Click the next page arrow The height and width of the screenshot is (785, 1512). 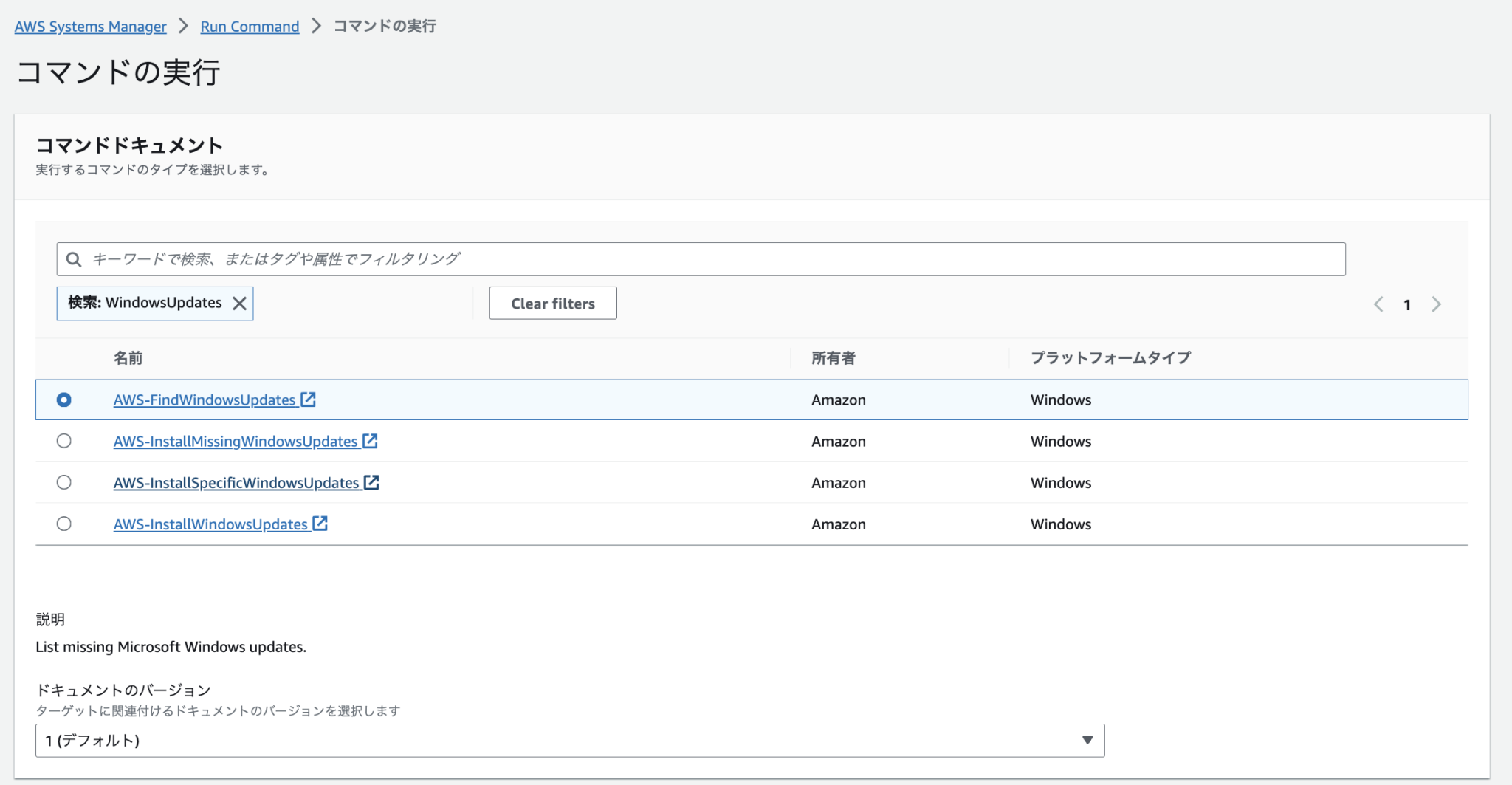(x=1436, y=304)
